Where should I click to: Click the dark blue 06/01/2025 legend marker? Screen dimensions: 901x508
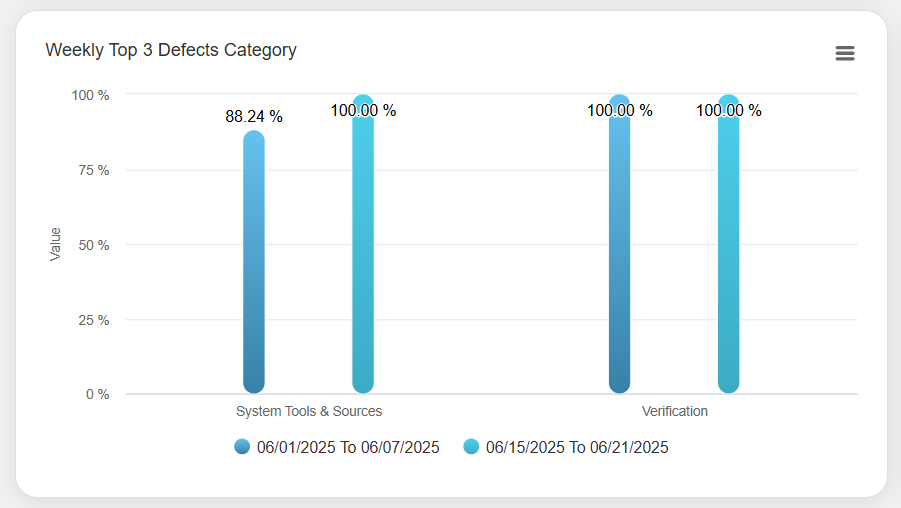tap(242, 447)
